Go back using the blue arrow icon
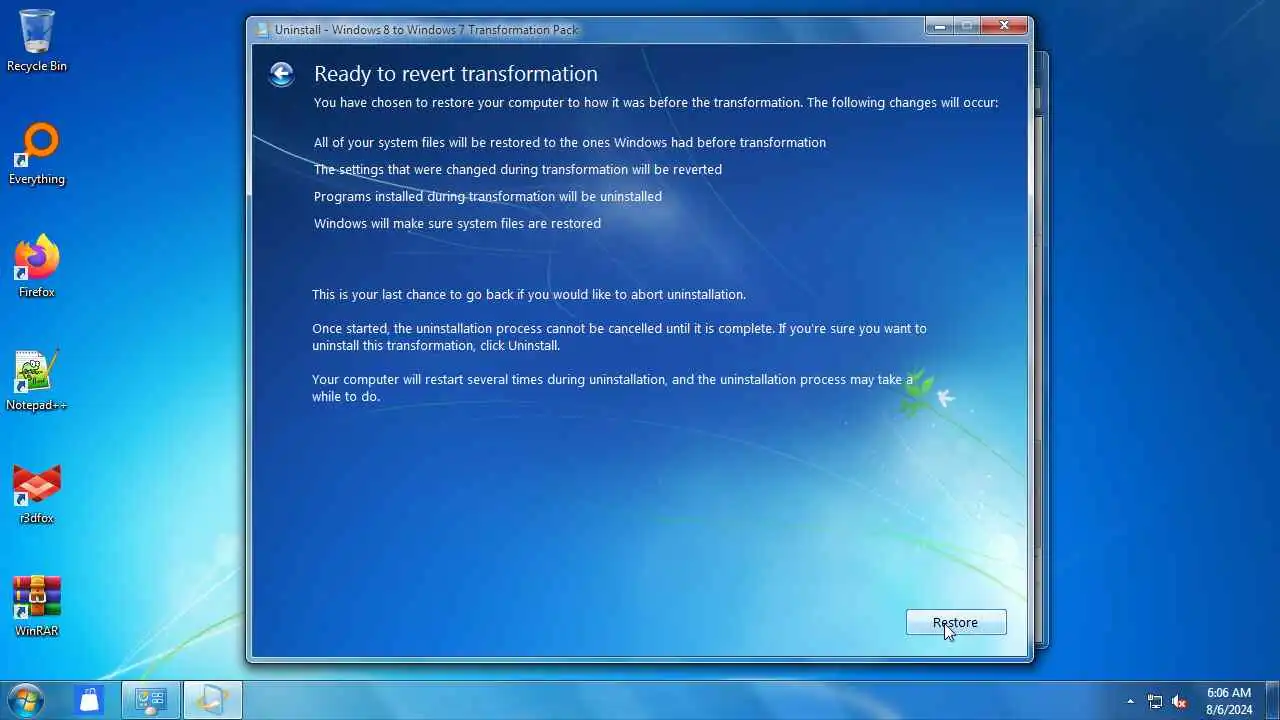1280x720 pixels. pyautogui.click(x=281, y=74)
